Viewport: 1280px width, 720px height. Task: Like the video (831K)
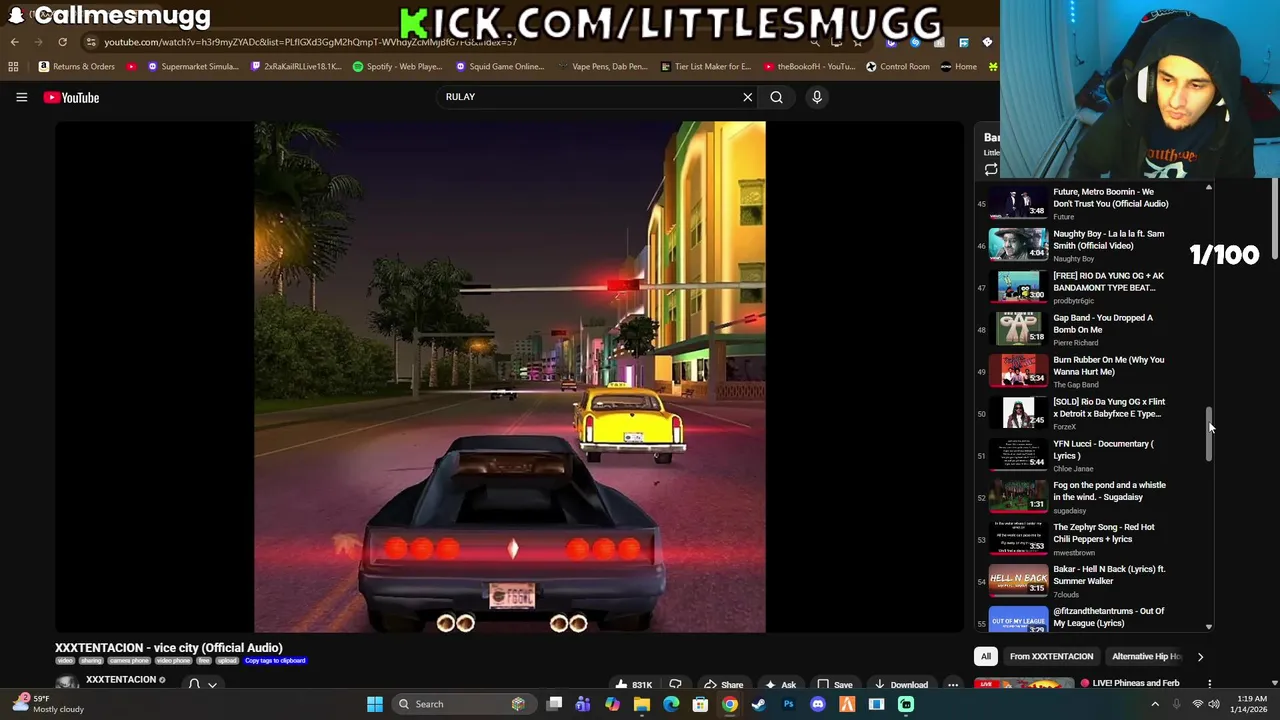pyautogui.click(x=634, y=685)
